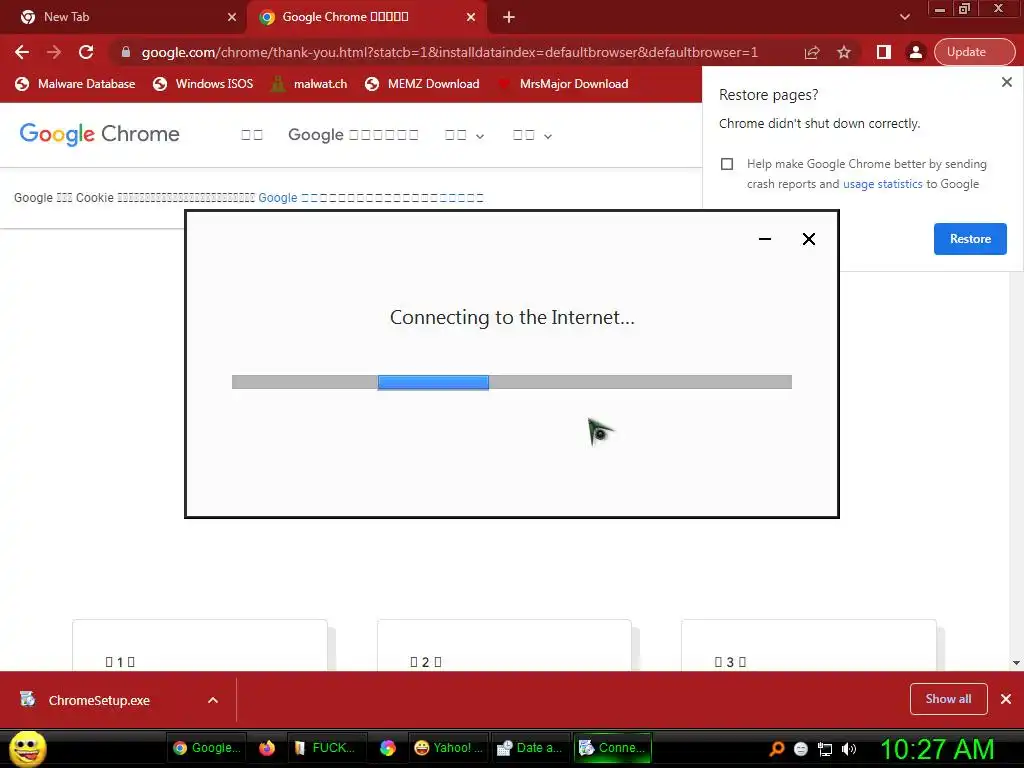This screenshot has width=1024, height=768.
Task: Click the installer progress bar
Action: [512, 382]
